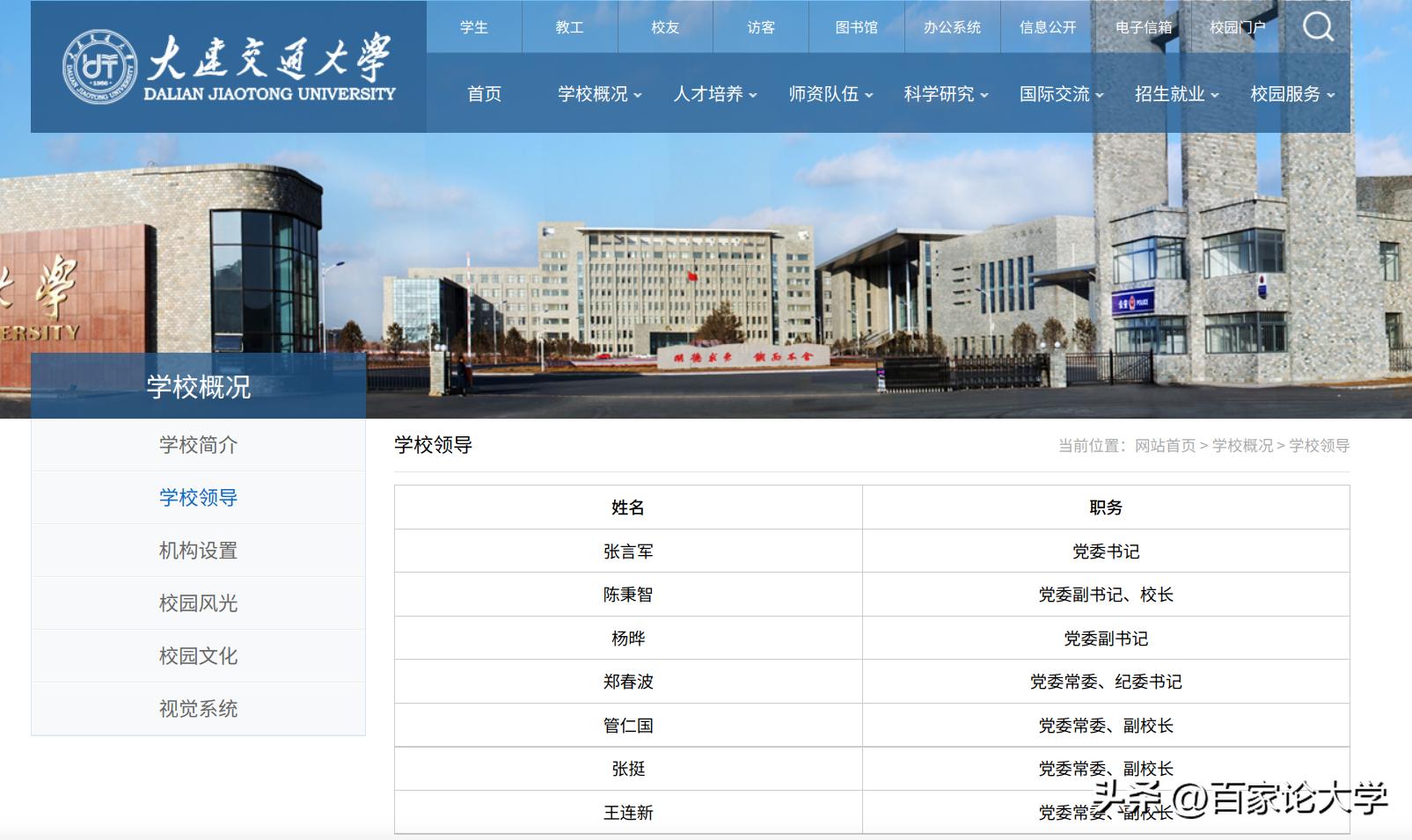Open the 信息公开 link
The image size is (1412, 840).
(1049, 27)
